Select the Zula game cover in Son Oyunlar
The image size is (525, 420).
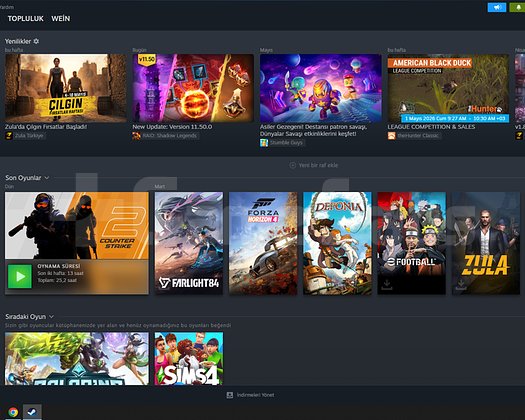pos(486,243)
